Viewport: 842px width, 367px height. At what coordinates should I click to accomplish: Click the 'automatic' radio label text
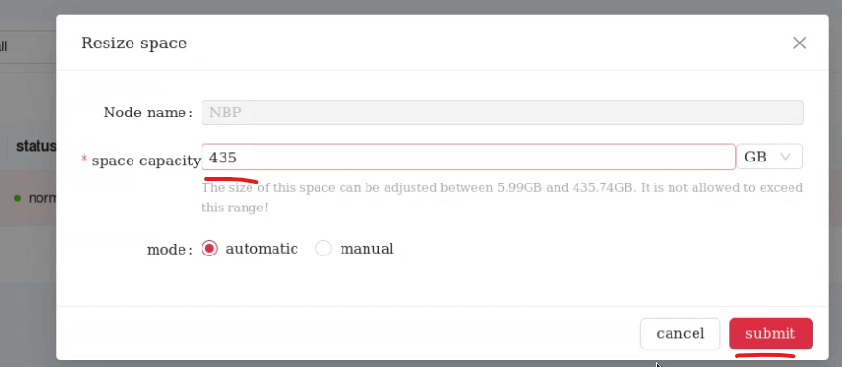[x=262, y=249]
